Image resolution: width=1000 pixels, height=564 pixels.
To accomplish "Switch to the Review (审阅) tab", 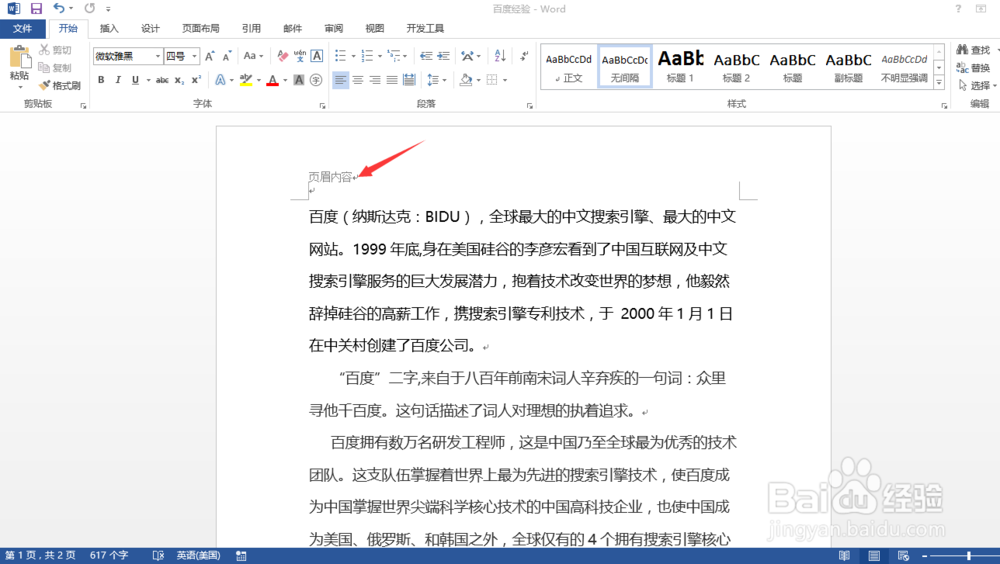I will (334, 28).
